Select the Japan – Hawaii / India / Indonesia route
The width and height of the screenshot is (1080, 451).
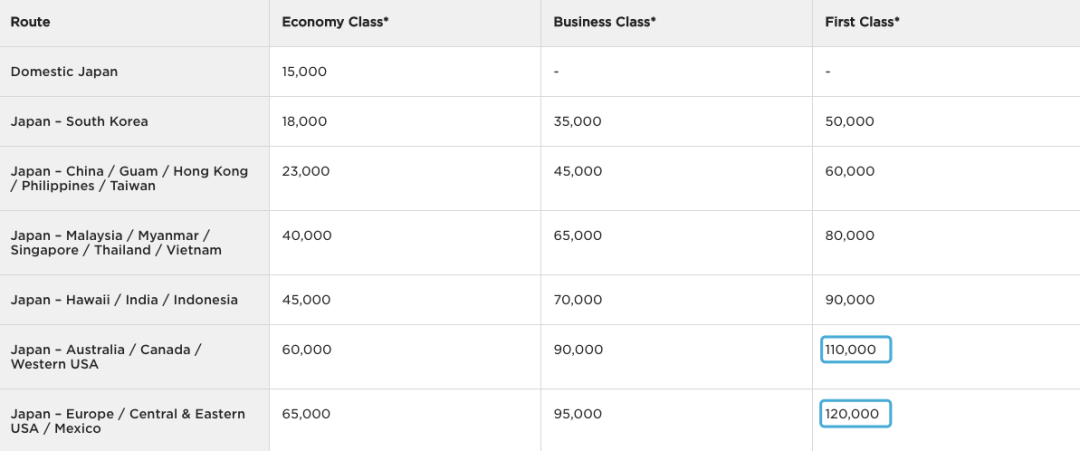click(x=124, y=300)
